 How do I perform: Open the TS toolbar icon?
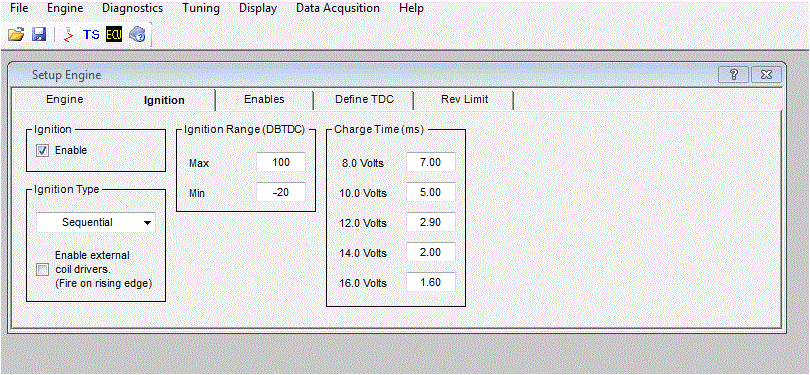click(x=91, y=35)
